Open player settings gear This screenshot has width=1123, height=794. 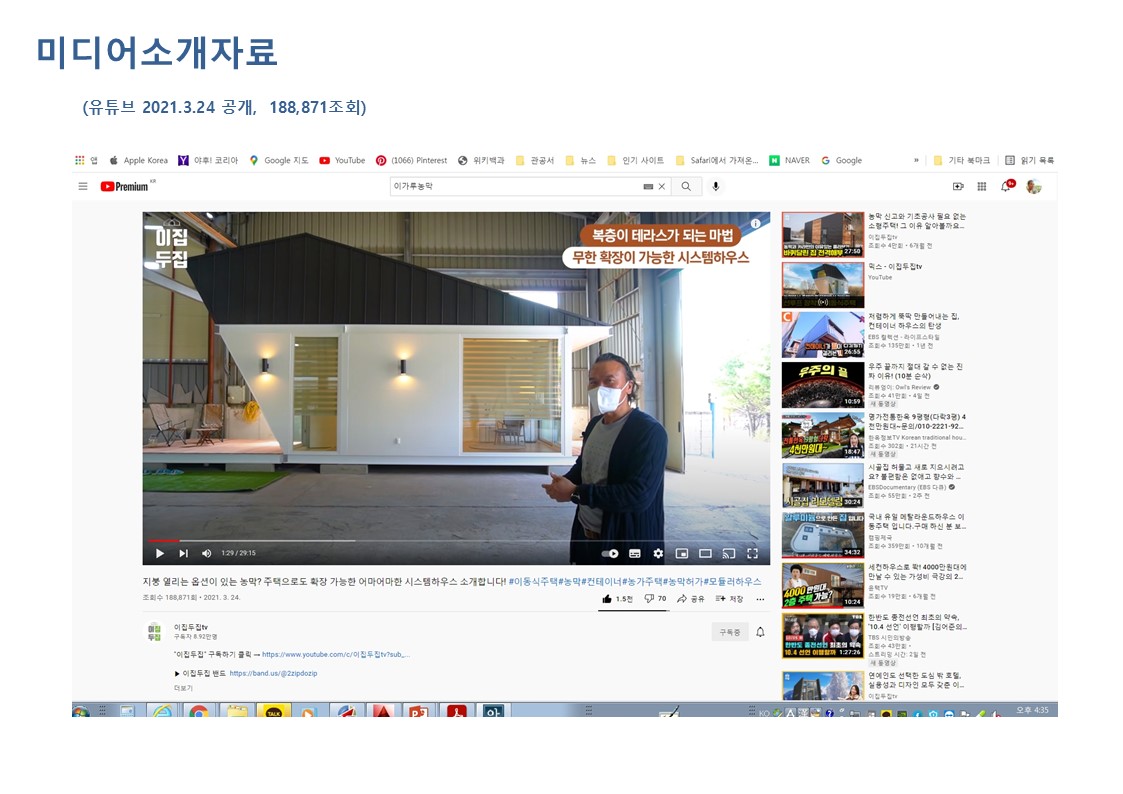coord(658,553)
